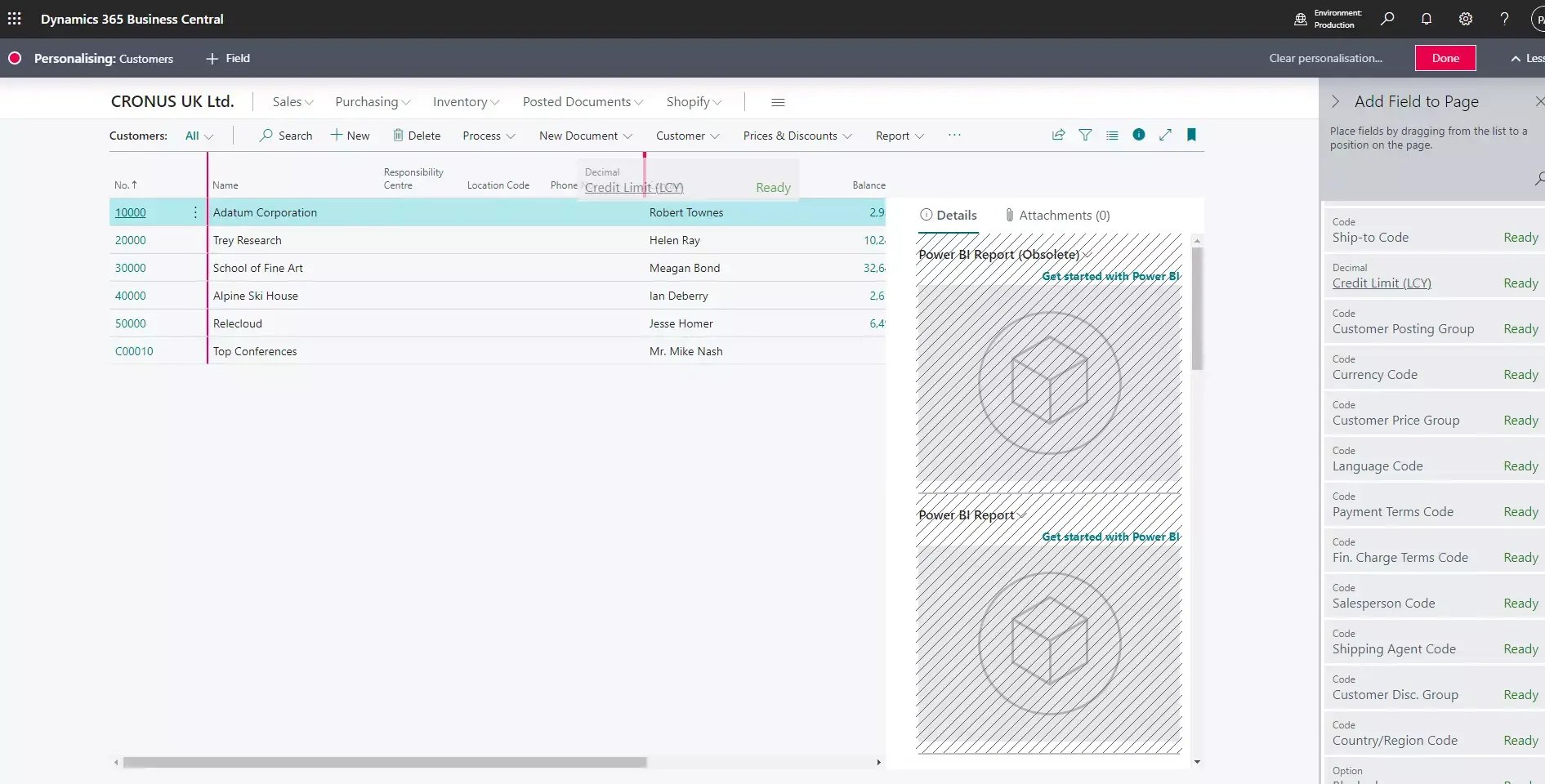
Task: Select the Currency Code field
Action: pyautogui.click(x=1433, y=368)
